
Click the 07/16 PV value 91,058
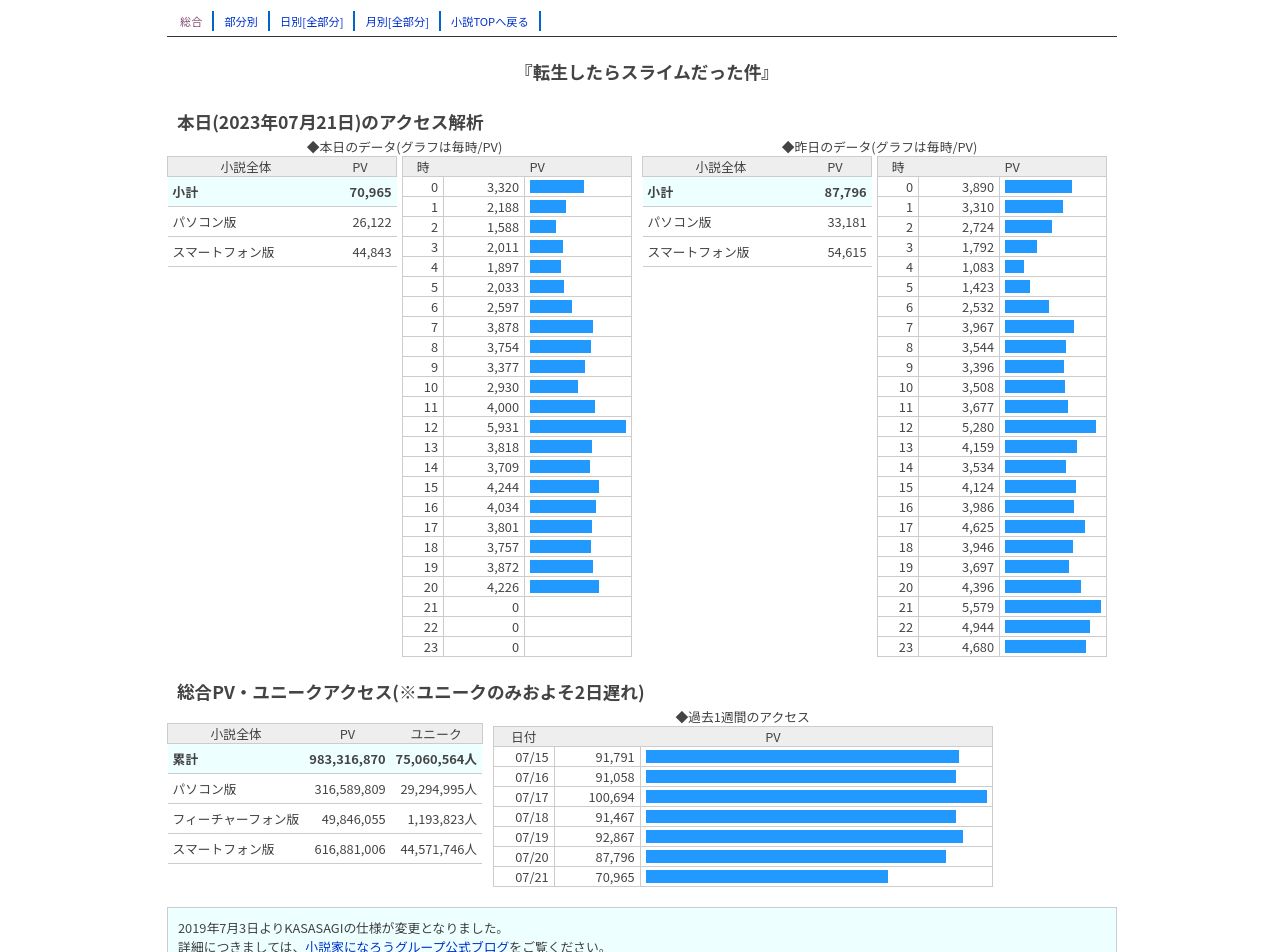click(615, 777)
